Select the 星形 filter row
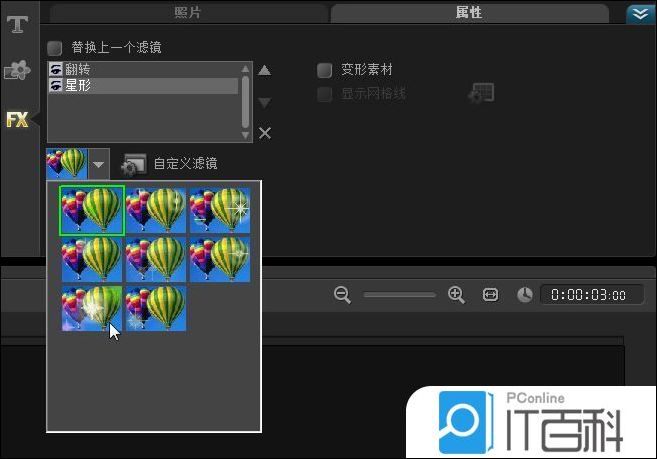This screenshot has width=657, height=459. click(143, 86)
